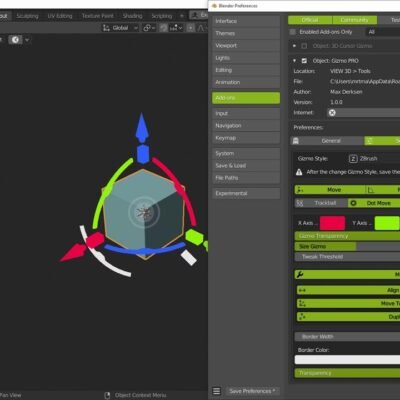400x400 pixels.
Task: Click the center dot move circle on cube
Action: coord(144,212)
